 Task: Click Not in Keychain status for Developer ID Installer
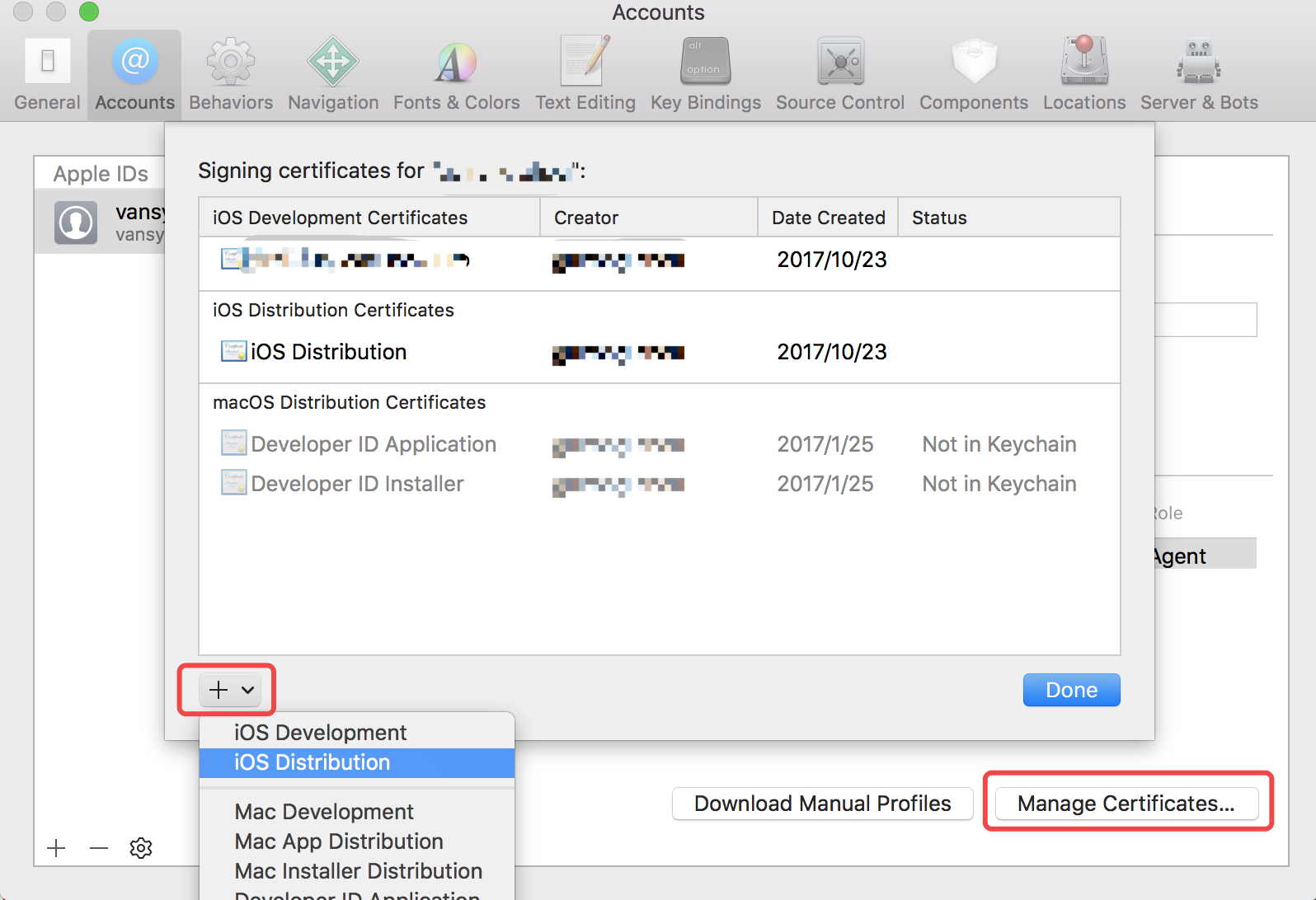pos(999,484)
